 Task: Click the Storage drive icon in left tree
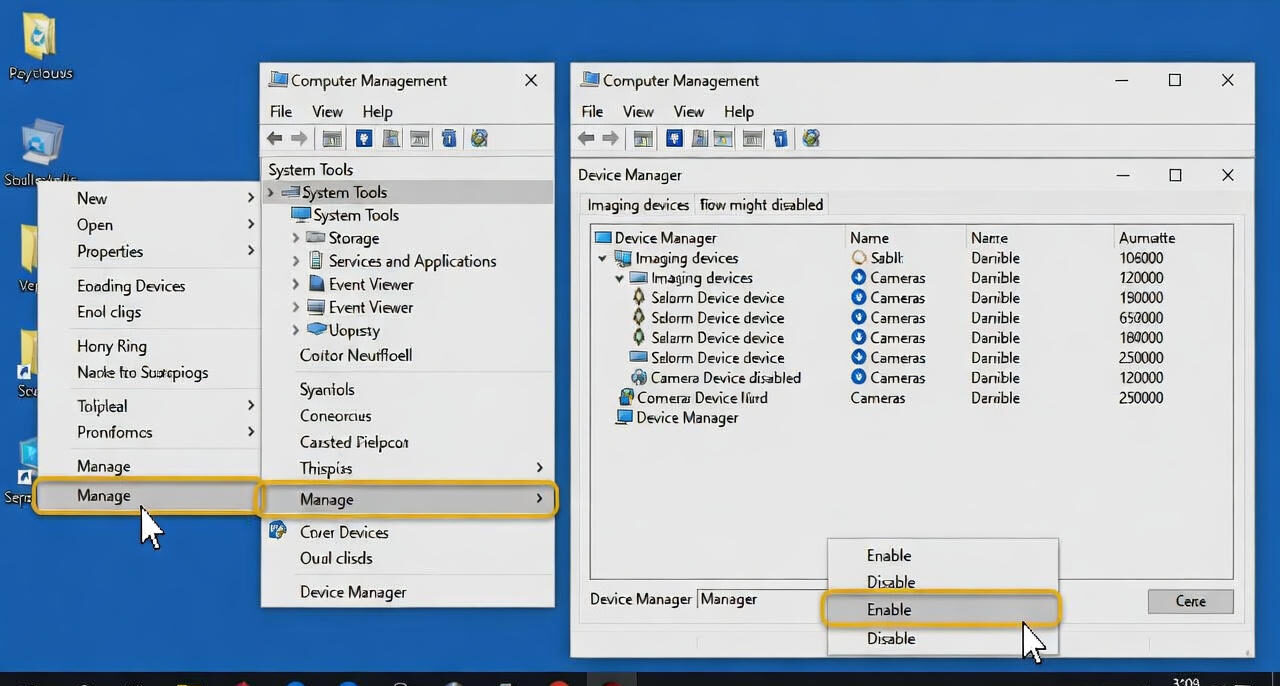coord(315,238)
